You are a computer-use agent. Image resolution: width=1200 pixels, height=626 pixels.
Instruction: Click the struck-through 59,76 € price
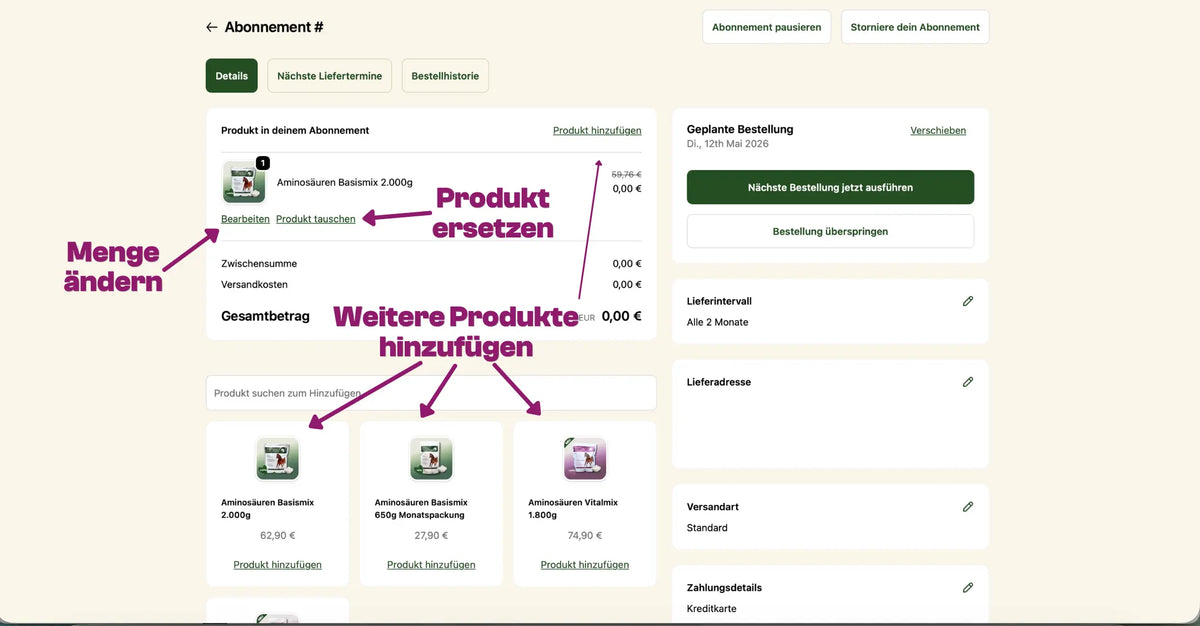coord(627,174)
